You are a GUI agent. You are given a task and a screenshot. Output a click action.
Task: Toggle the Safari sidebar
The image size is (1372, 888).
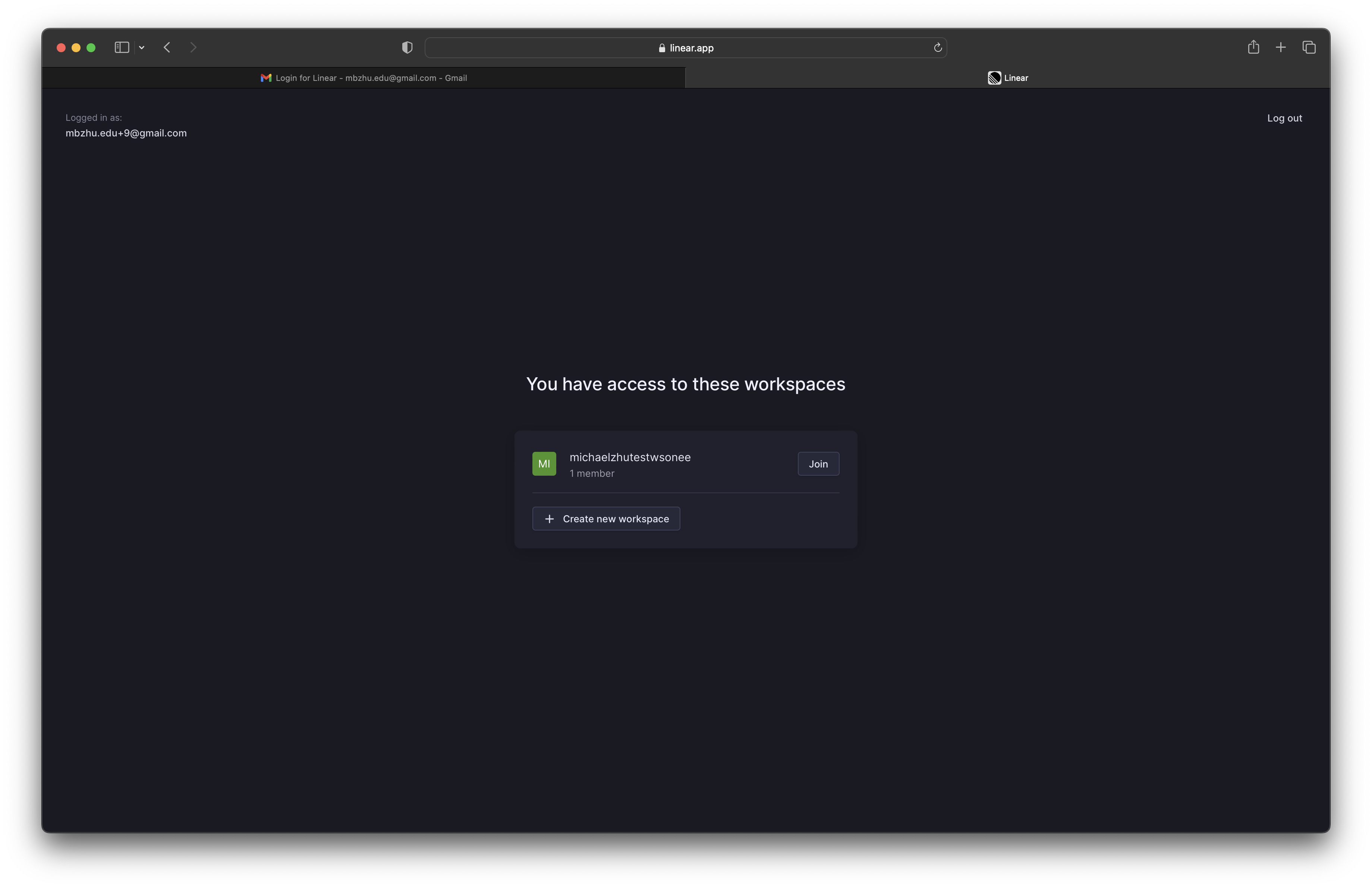tap(121, 47)
